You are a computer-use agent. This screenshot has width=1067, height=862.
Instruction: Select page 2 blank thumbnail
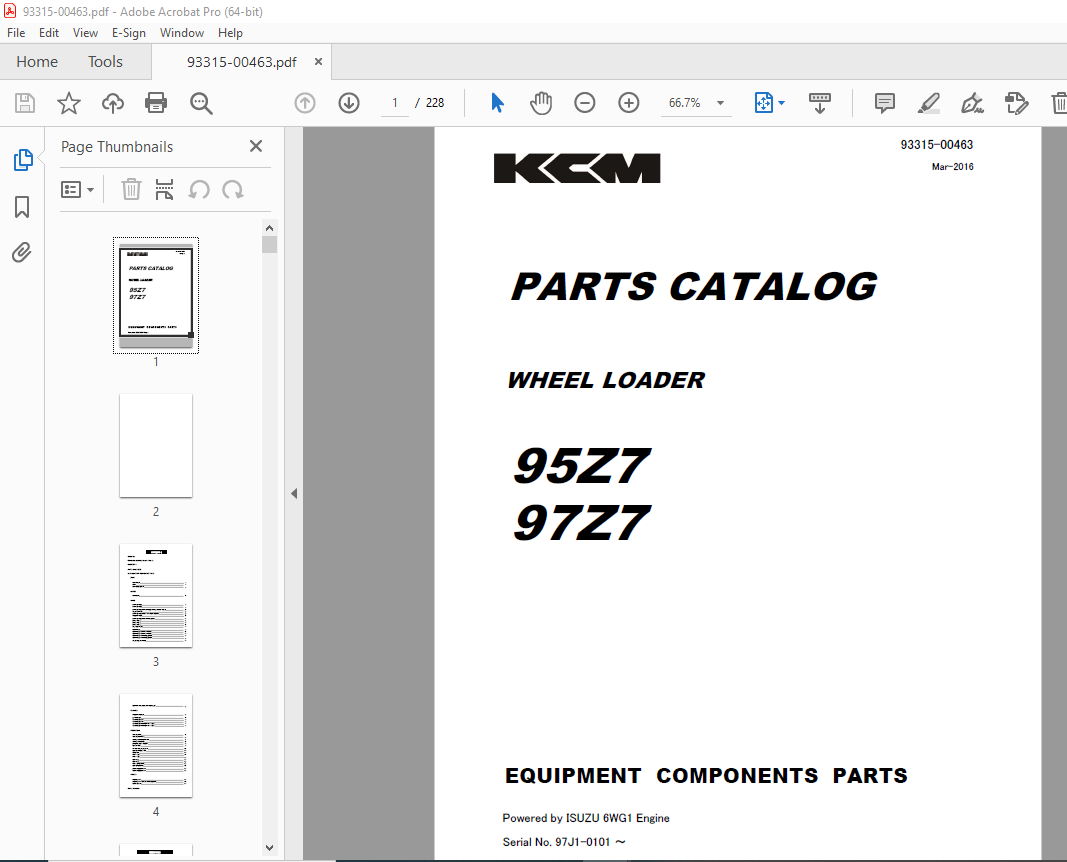156,446
